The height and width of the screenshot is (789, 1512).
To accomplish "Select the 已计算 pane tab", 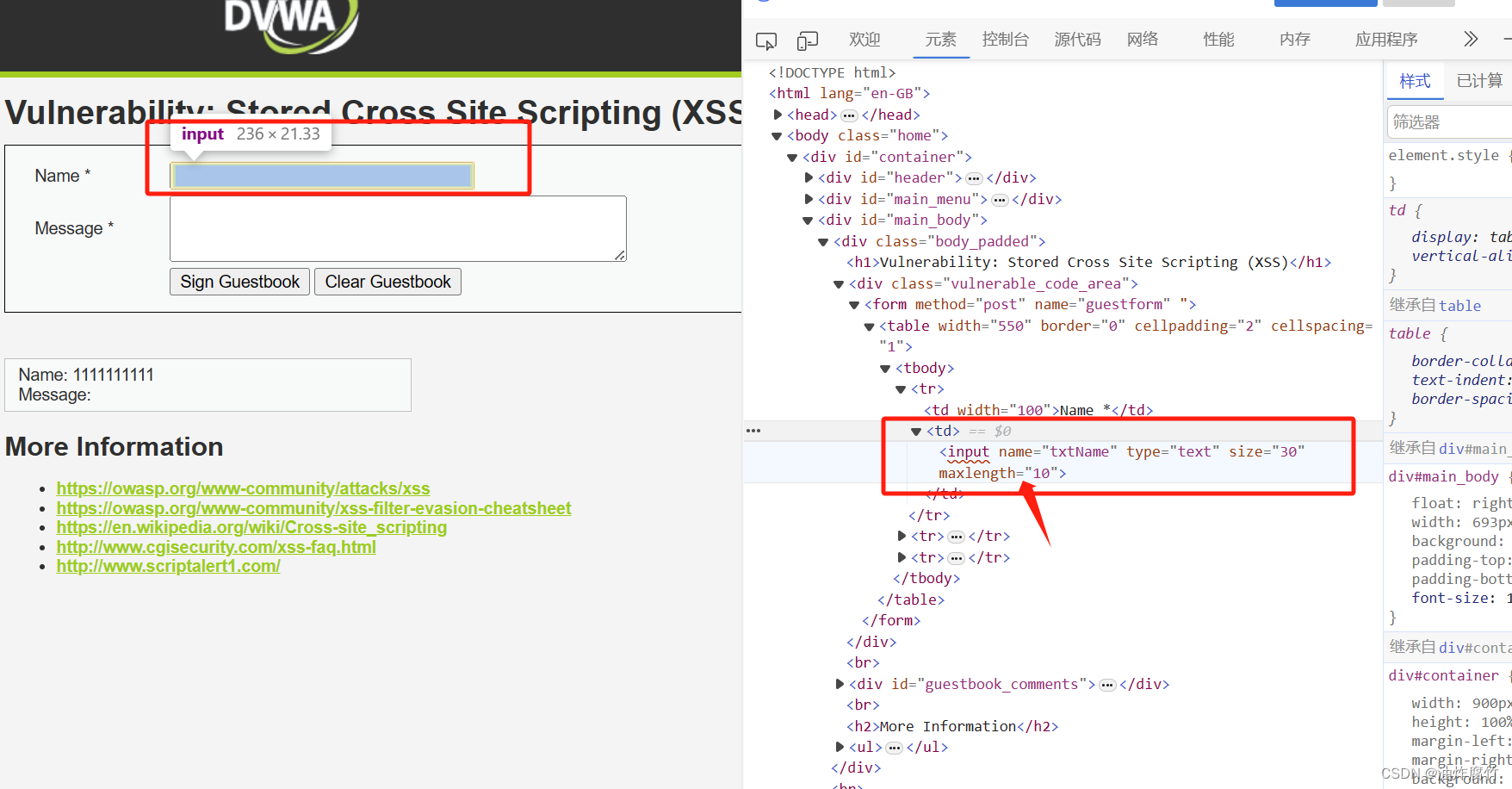I will [x=1479, y=81].
